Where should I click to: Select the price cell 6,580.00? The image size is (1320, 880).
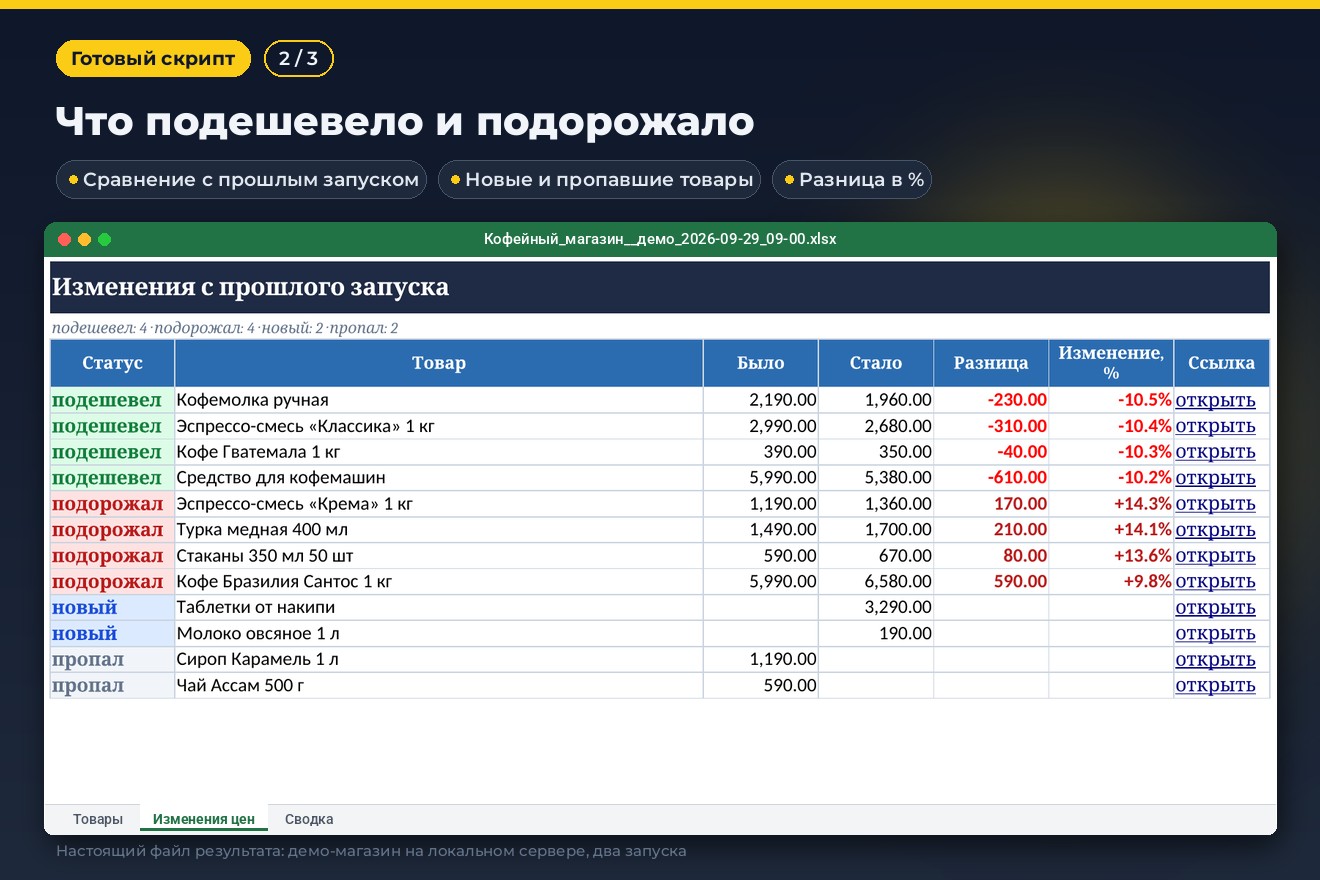pos(876,582)
